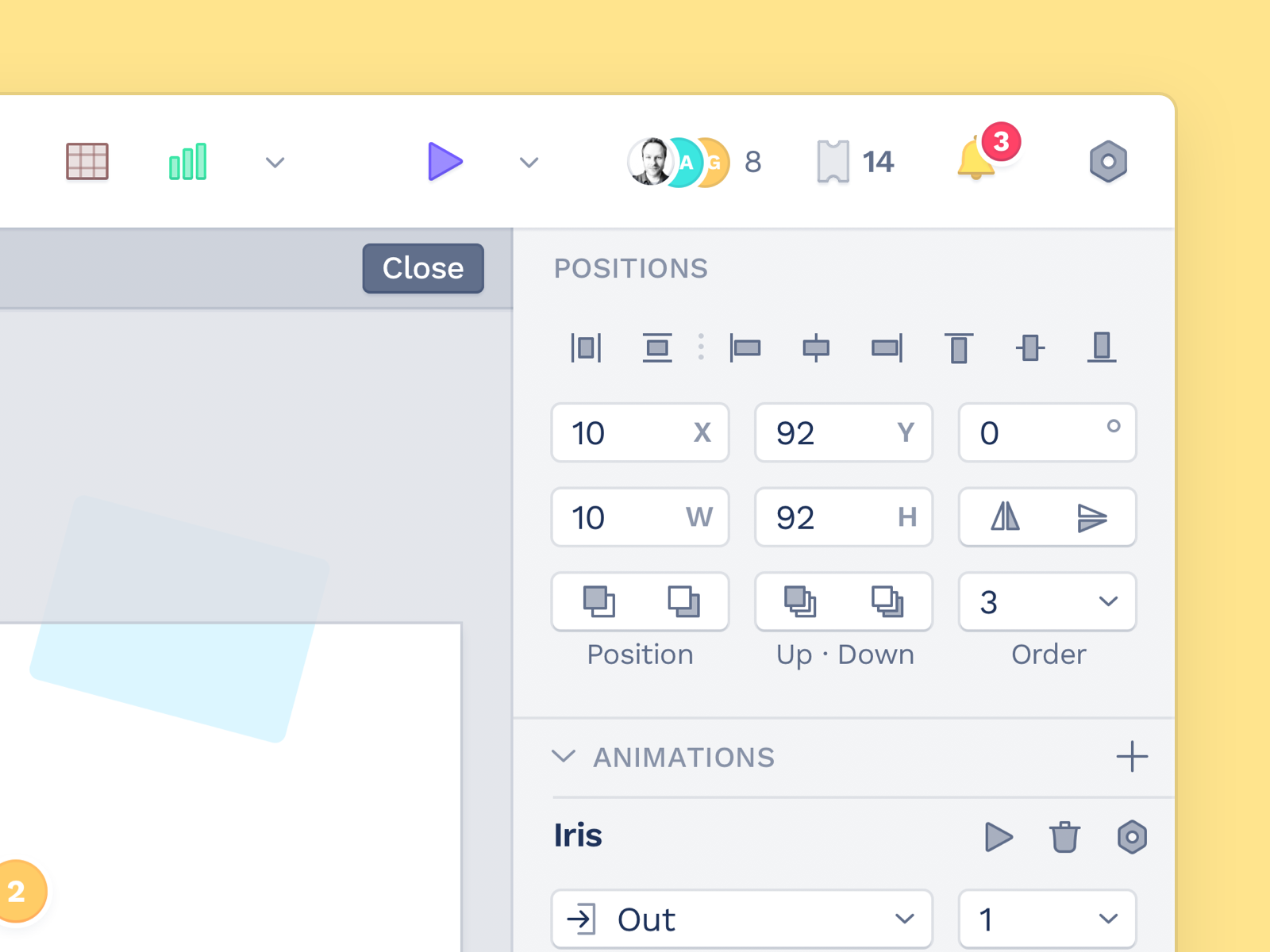Open settings hexagon icon in top bar

pos(1108,162)
